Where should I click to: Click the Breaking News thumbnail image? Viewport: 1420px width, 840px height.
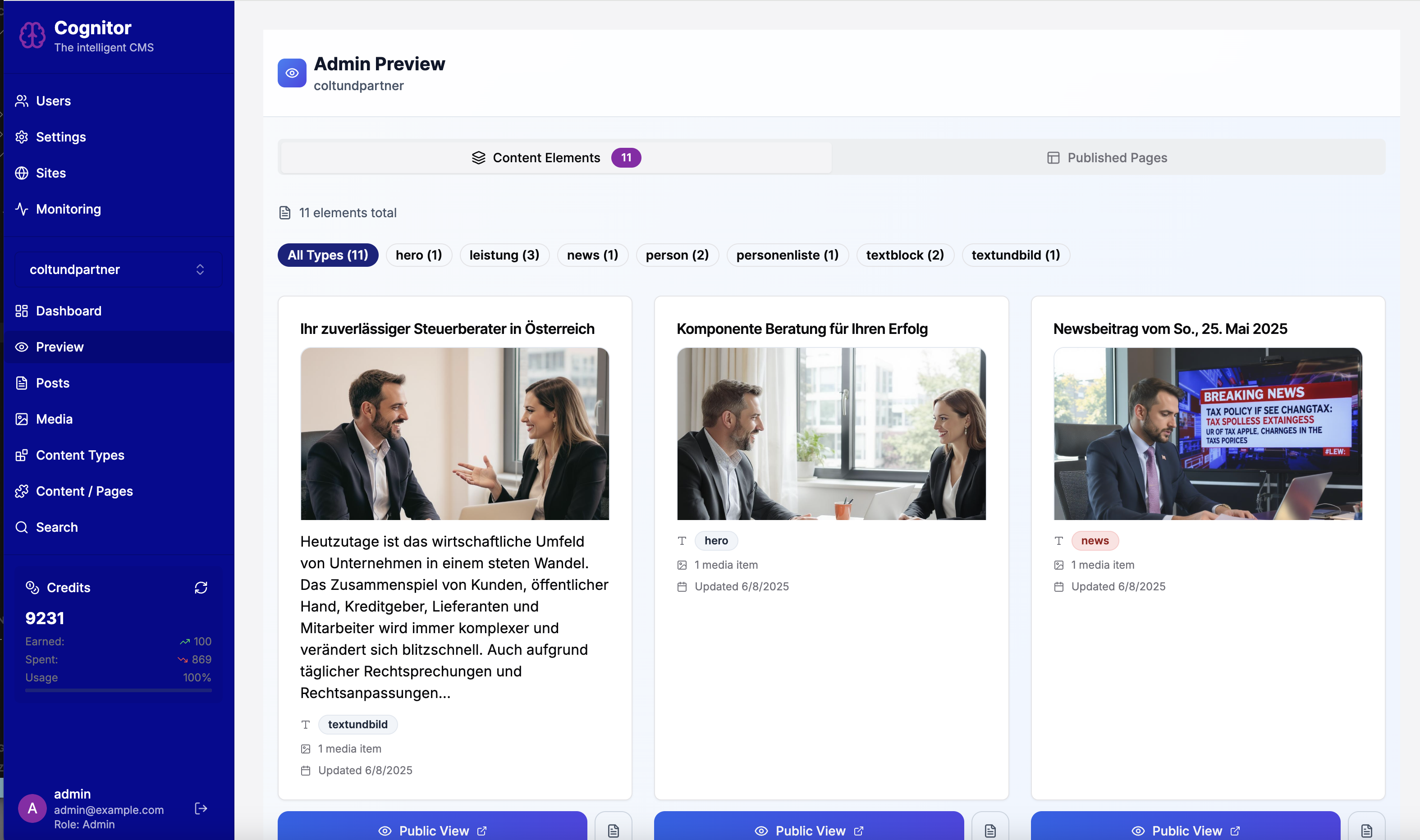coord(1207,434)
